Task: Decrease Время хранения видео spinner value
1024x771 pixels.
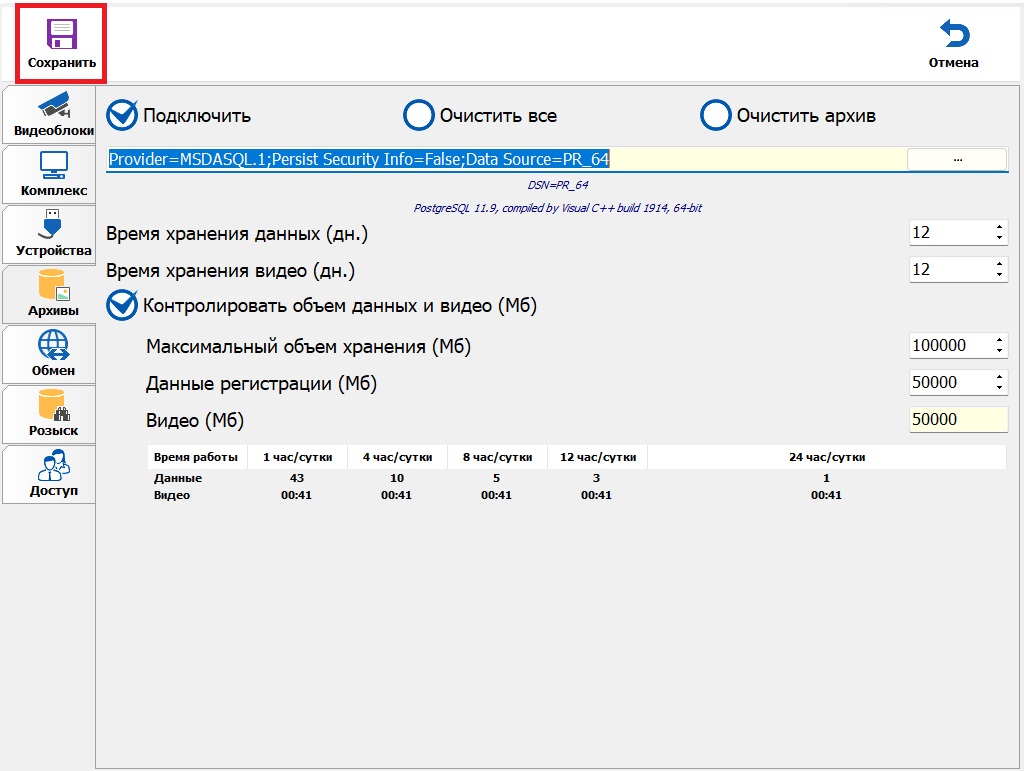Action: [999, 275]
